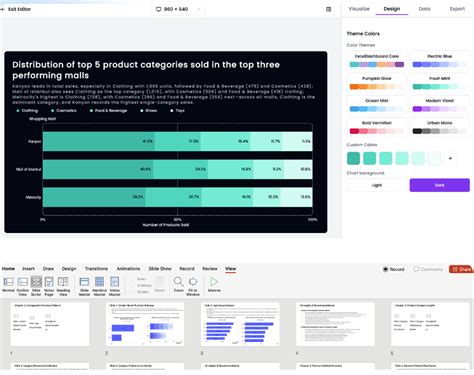Switch to the Export tab
474x375 pixels.
click(x=457, y=9)
